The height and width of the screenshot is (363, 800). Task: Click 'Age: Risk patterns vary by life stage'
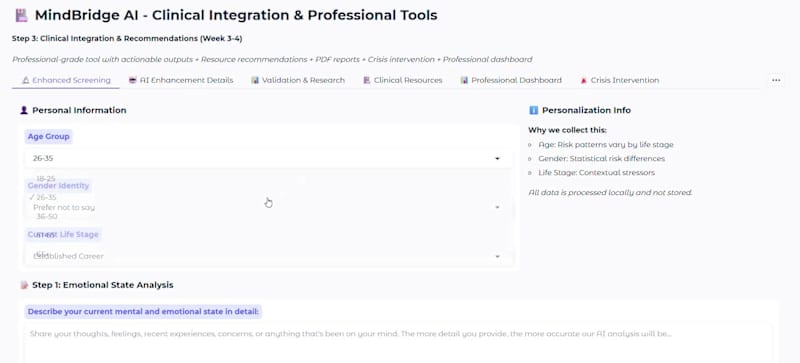point(606,144)
